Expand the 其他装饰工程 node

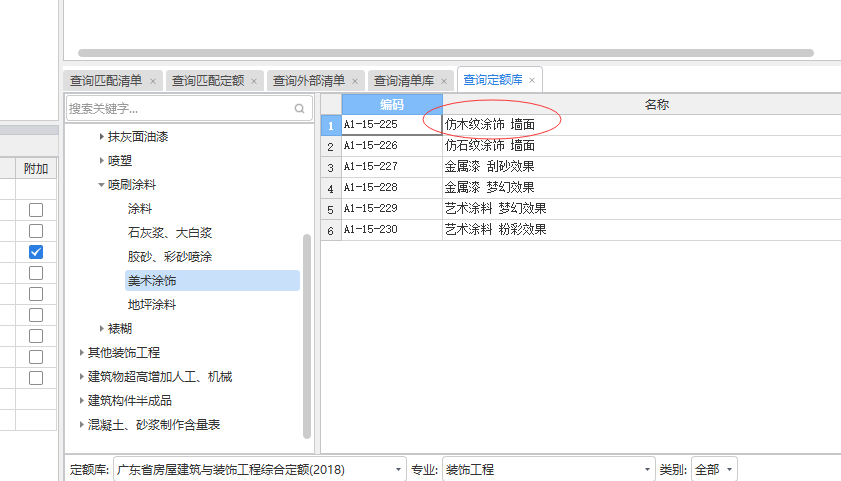pos(82,352)
